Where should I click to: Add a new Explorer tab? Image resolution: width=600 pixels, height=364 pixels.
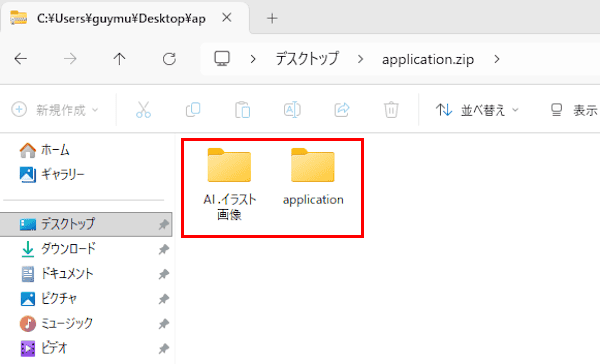(272, 18)
